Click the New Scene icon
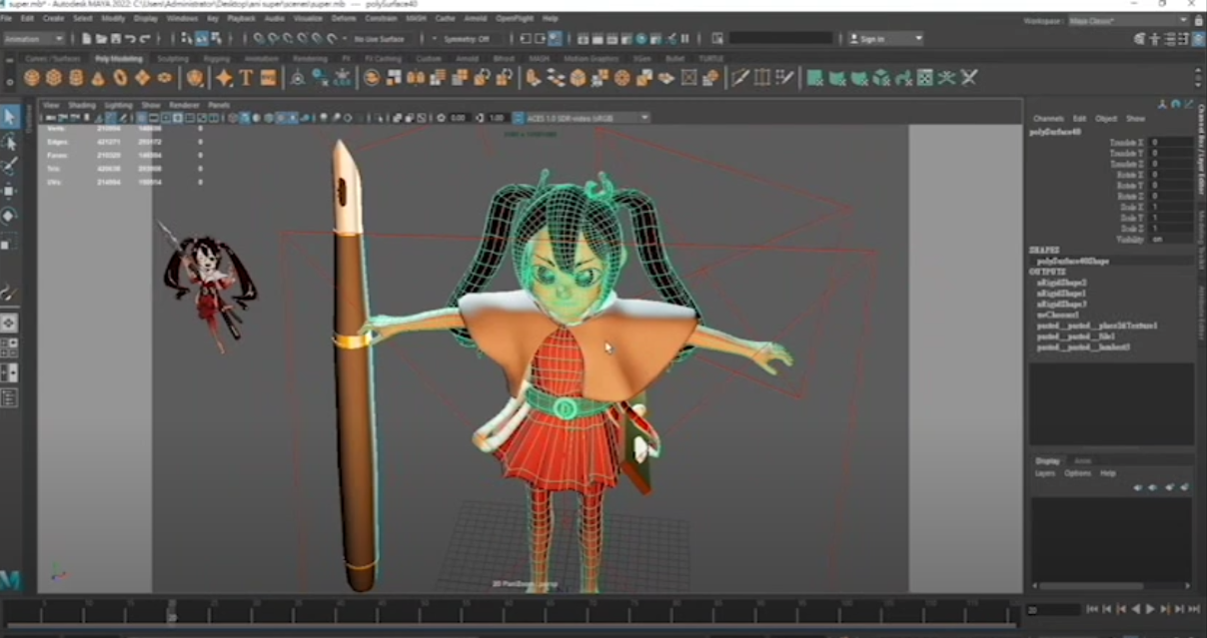The image size is (1207, 638). 88,39
